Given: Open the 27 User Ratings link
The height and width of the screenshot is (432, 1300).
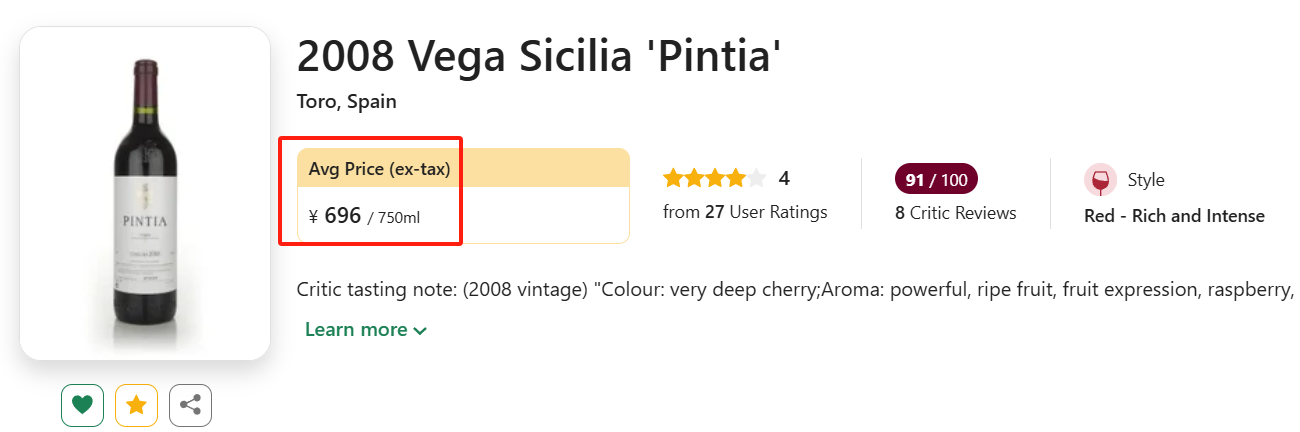Looking at the screenshot, I should [x=745, y=212].
